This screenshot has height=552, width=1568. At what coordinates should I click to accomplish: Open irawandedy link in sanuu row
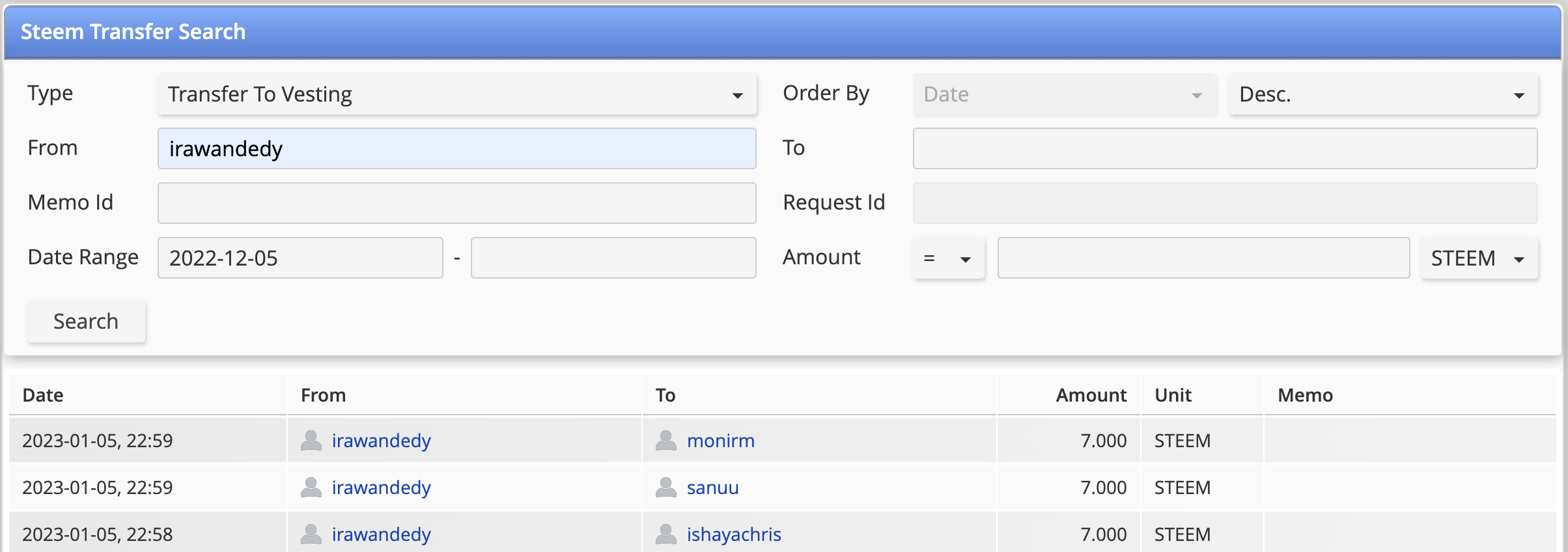(381, 488)
